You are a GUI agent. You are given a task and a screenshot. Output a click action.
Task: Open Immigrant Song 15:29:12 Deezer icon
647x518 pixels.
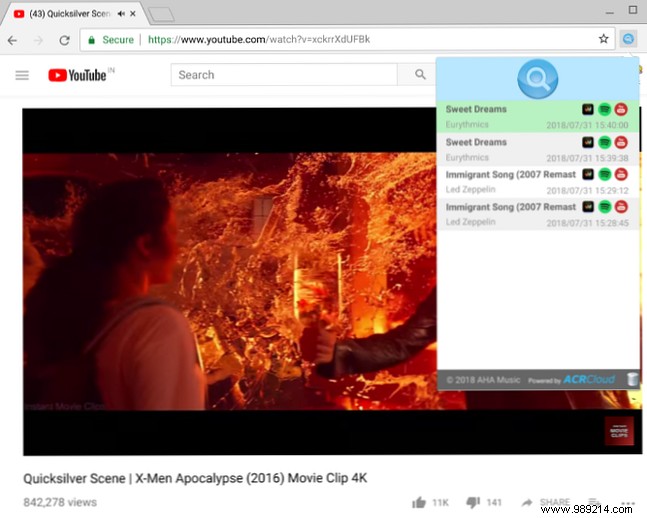coord(588,174)
